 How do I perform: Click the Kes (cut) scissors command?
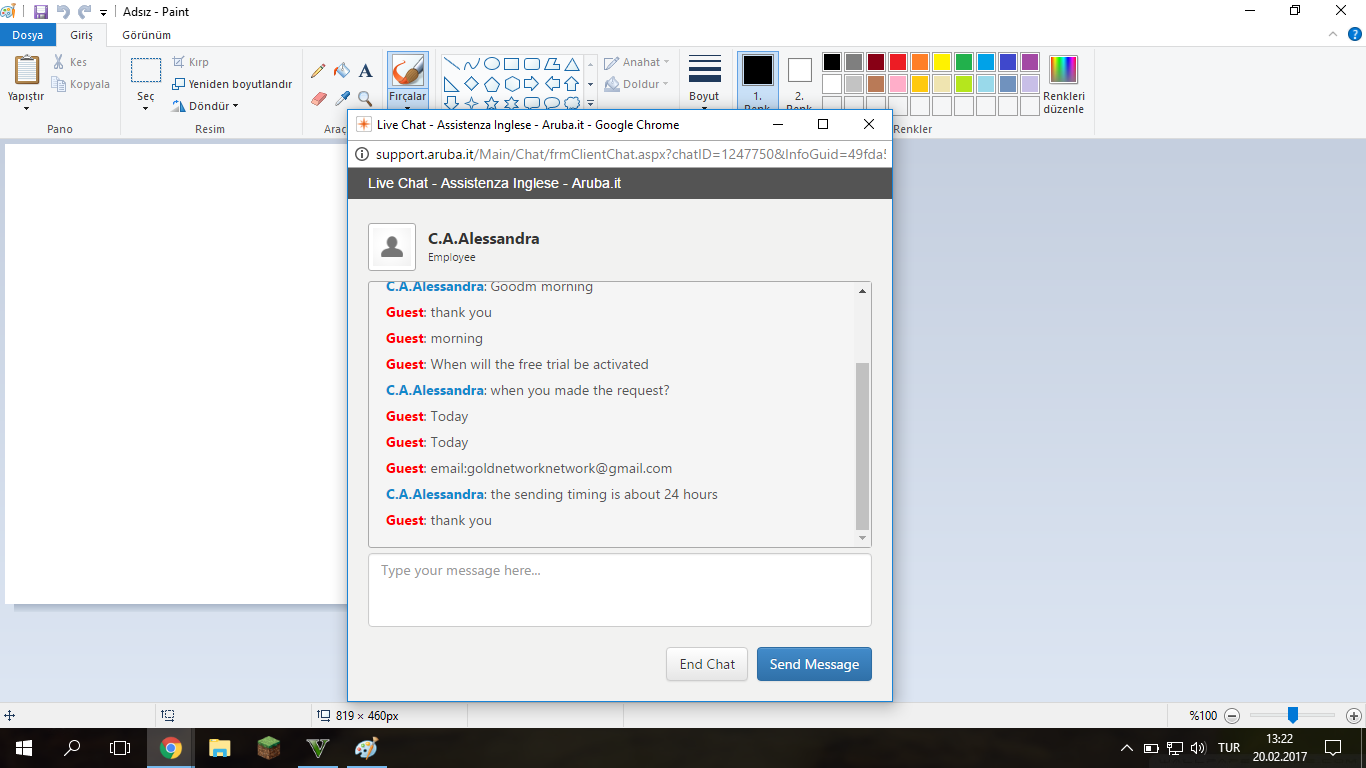tap(70, 62)
